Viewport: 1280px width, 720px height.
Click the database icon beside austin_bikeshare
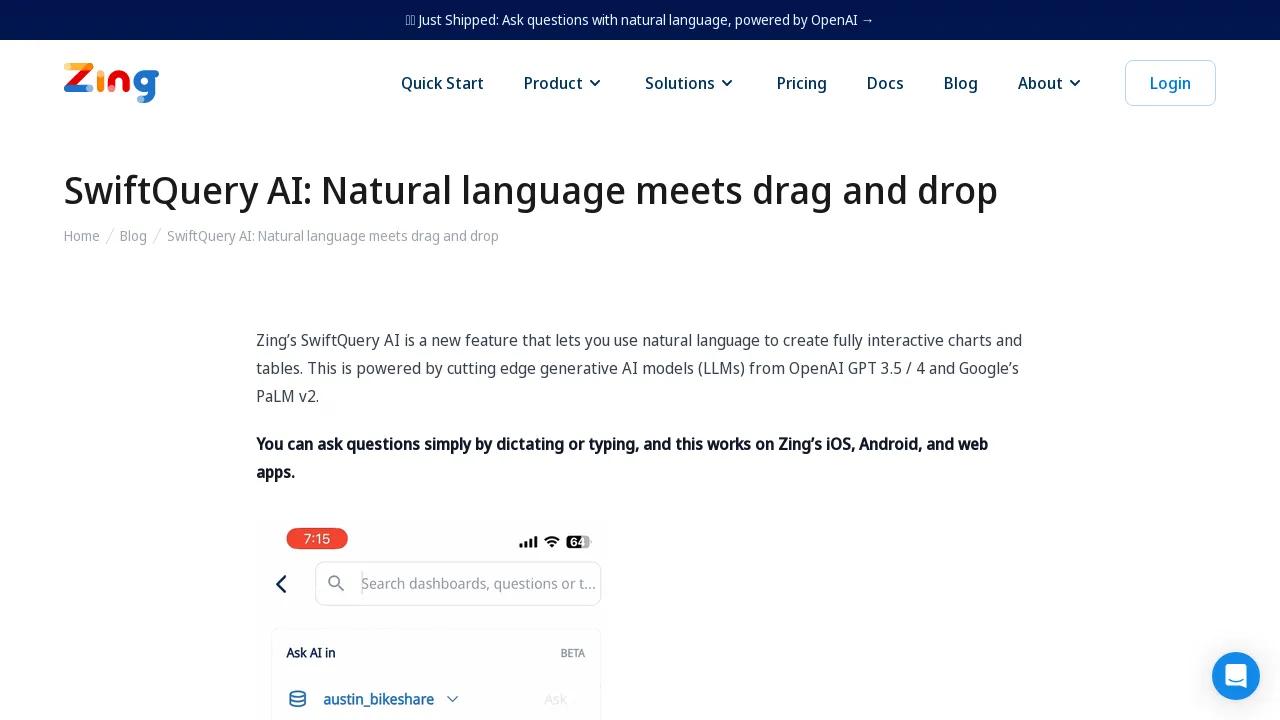[297, 699]
